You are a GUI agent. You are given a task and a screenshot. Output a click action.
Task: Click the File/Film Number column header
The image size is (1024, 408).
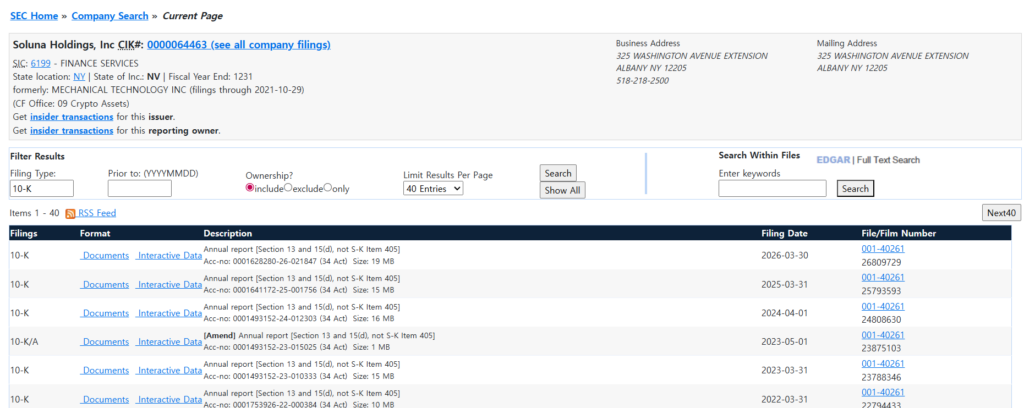click(x=899, y=234)
